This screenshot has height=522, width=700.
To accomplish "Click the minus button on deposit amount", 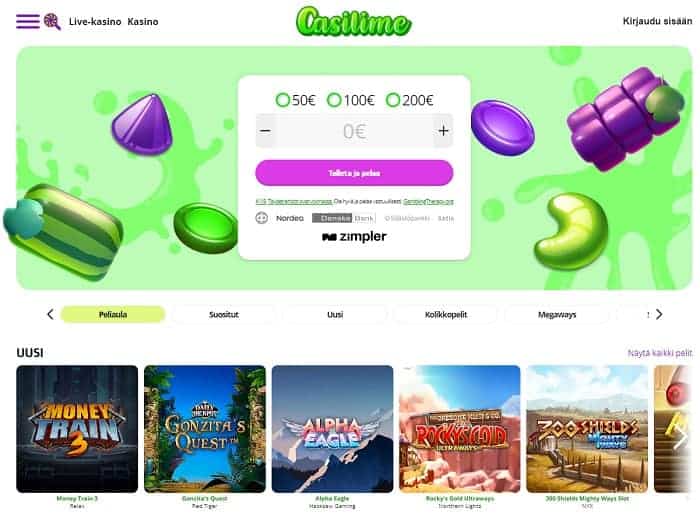I will 265,131.
